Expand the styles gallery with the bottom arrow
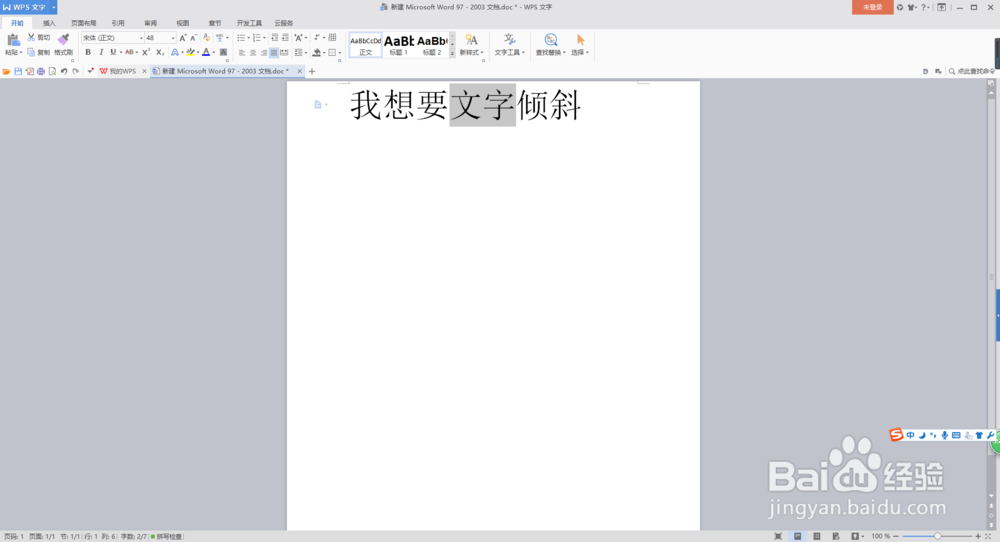This screenshot has width=1000, height=542. point(452,54)
